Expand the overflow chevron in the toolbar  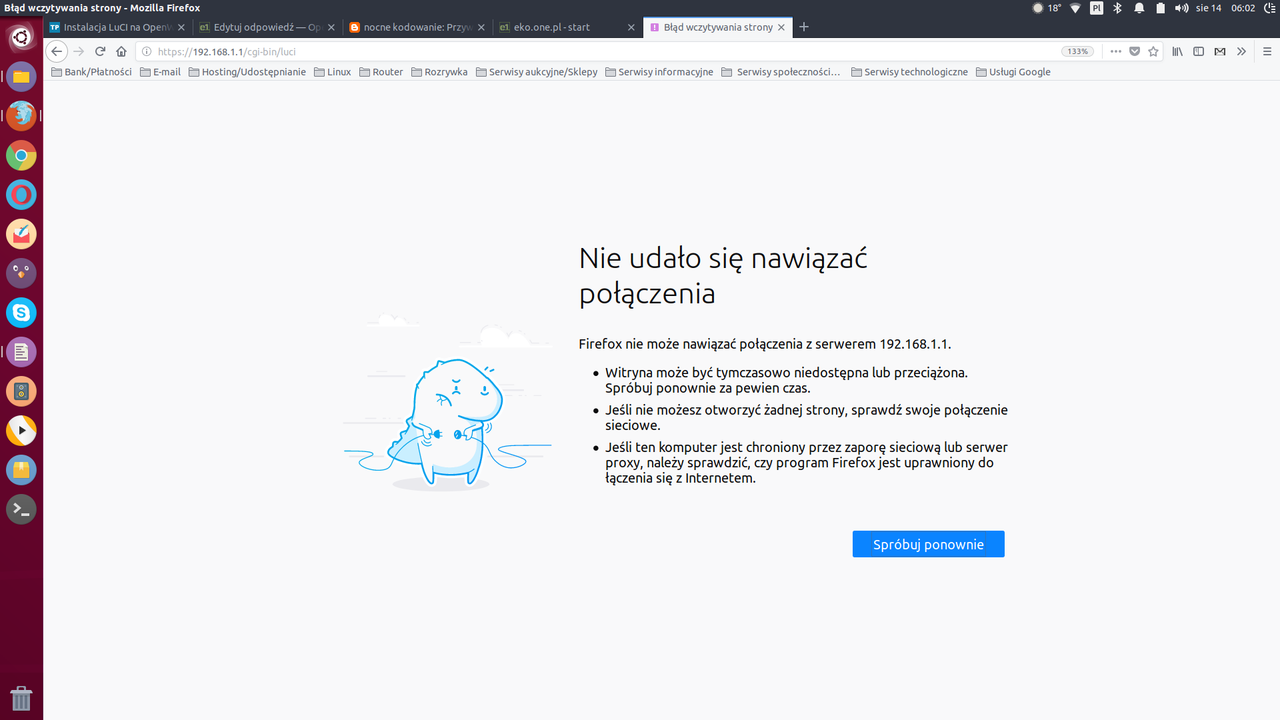(1241, 51)
